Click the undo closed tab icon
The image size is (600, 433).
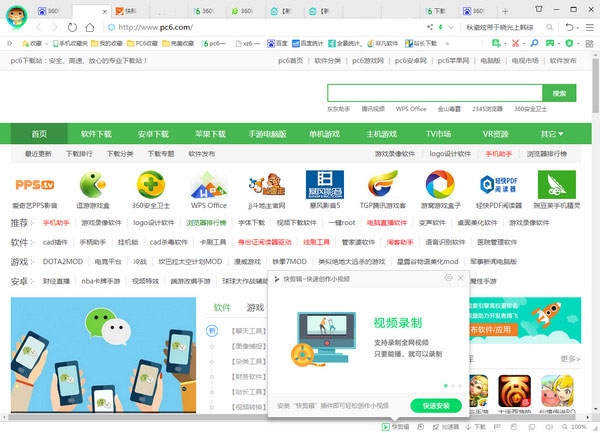point(569,27)
